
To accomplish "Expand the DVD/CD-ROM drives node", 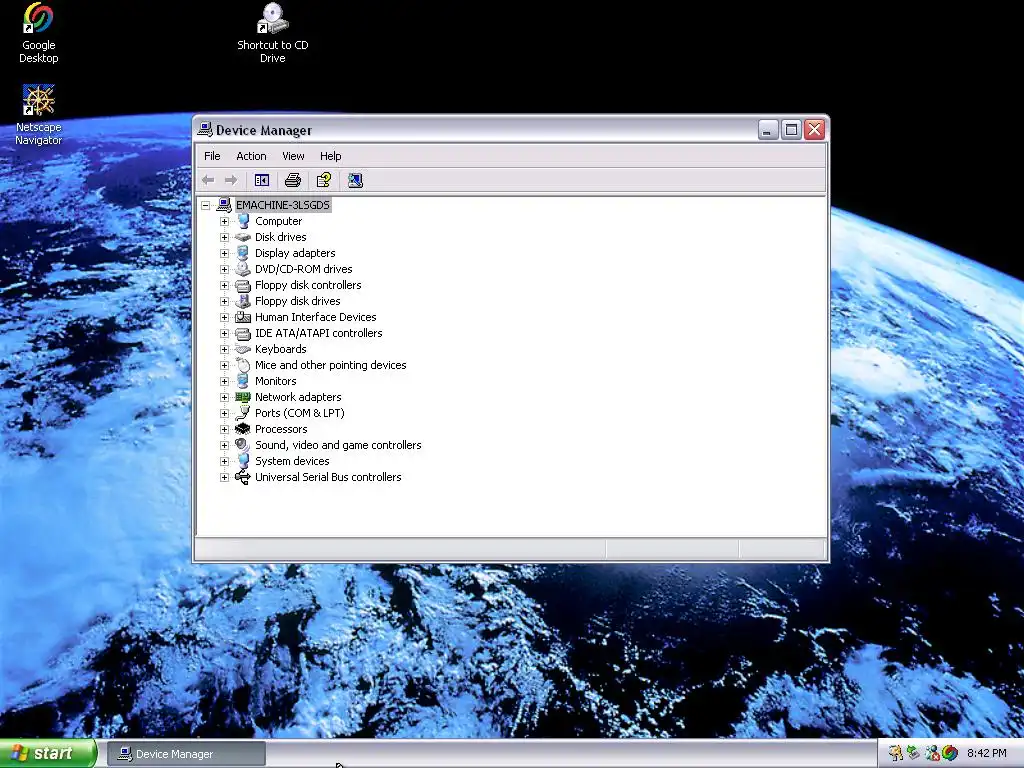I will pos(225,269).
